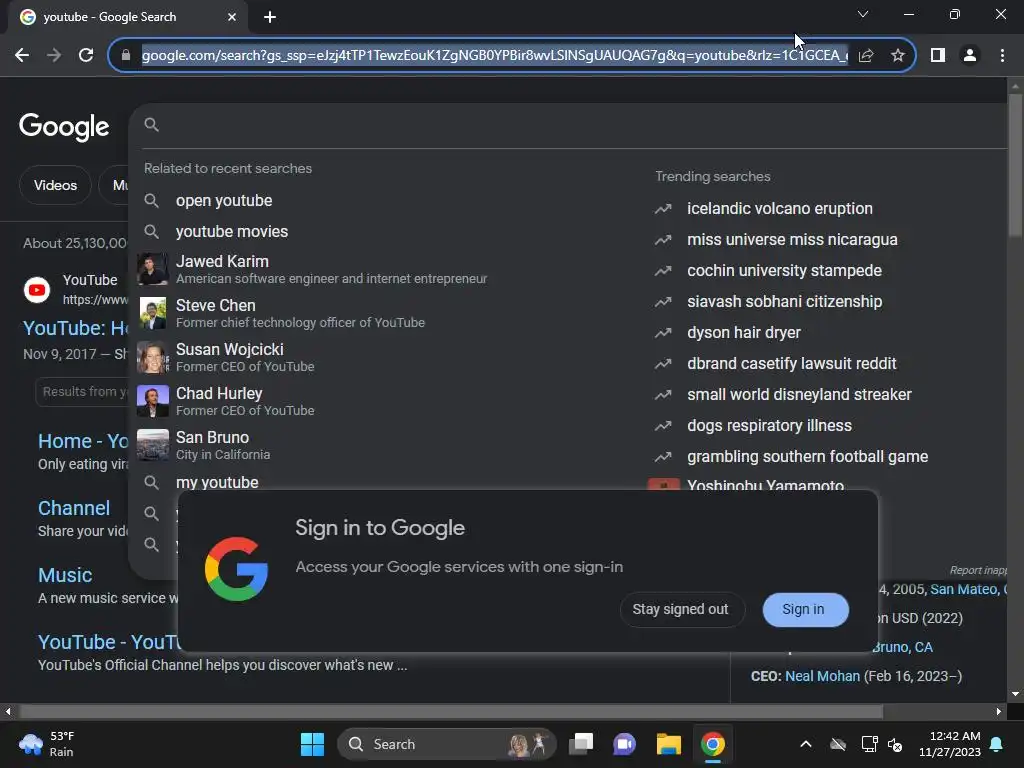Image resolution: width=1024 pixels, height=768 pixels.
Task: Open the Channel sitelink
Action: tap(74, 508)
